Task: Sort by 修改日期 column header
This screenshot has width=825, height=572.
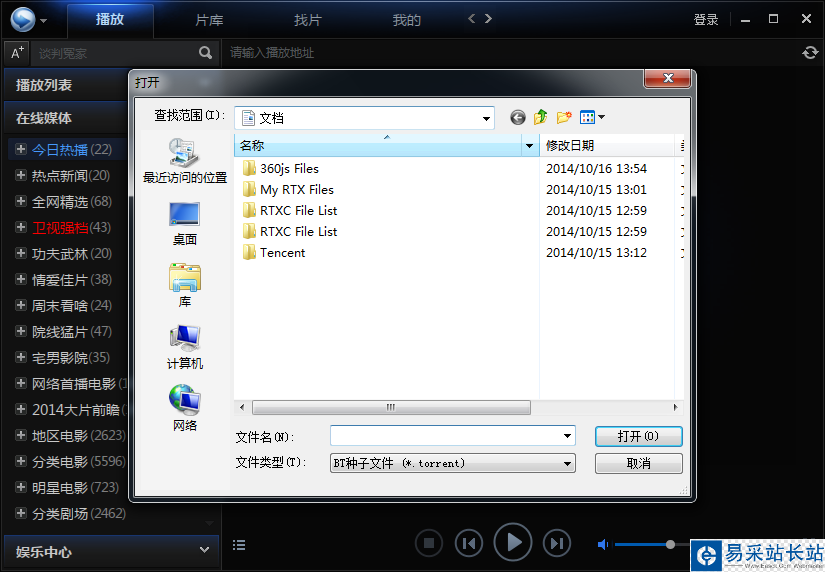Action: click(608, 146)
